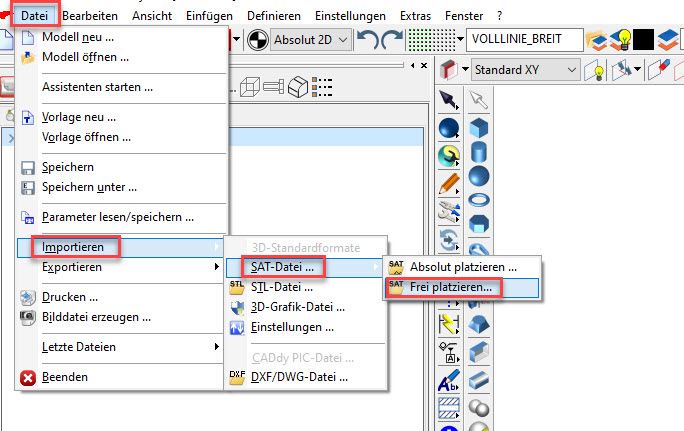684x431 pixels.
Task: Select Assistenten starten entry
Action: tap(122, 87)
